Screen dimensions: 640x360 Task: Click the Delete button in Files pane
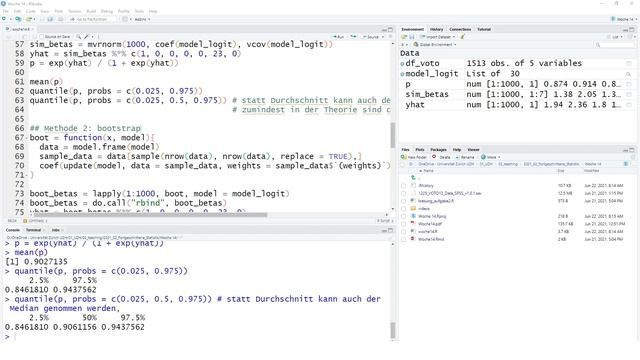click(x=442, y=157)
